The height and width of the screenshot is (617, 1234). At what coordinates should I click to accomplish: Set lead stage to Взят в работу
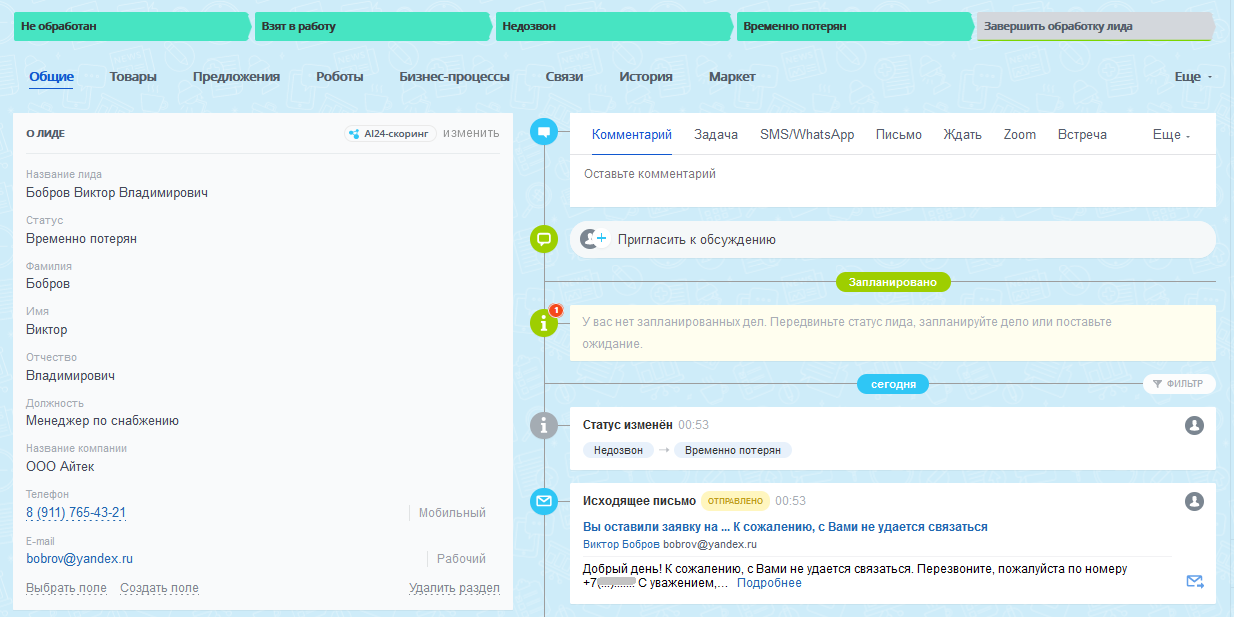tap(370, 26)
